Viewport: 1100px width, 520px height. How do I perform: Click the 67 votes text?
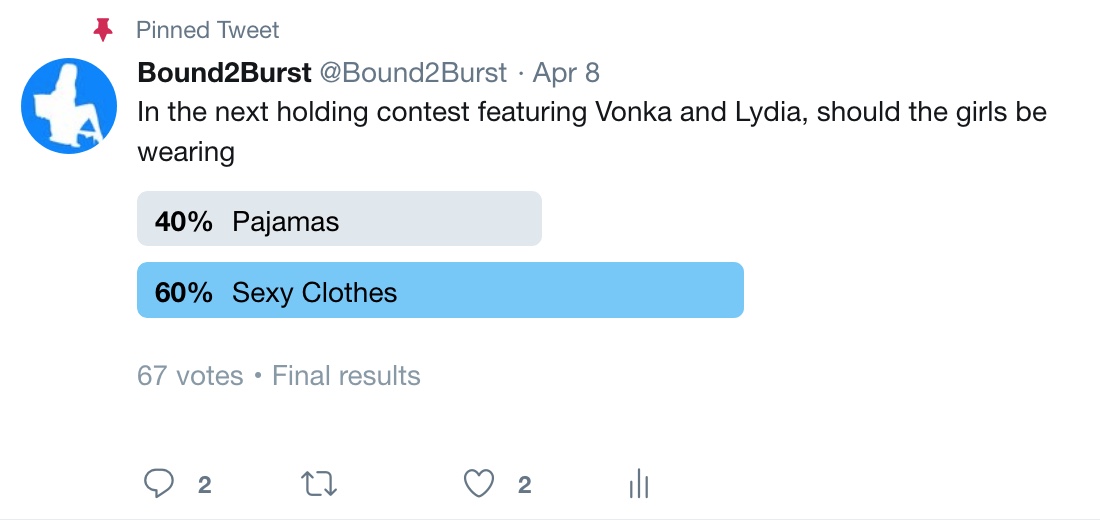point(190,376)
